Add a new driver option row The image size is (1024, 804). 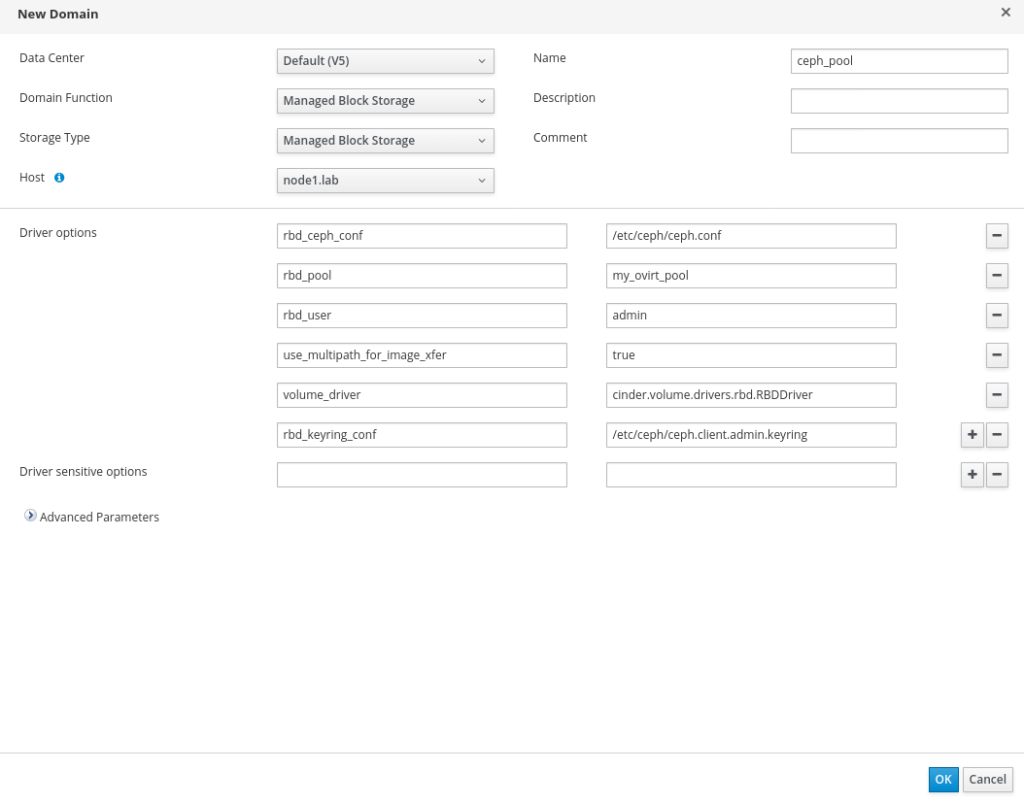click(x=971, y=435)
